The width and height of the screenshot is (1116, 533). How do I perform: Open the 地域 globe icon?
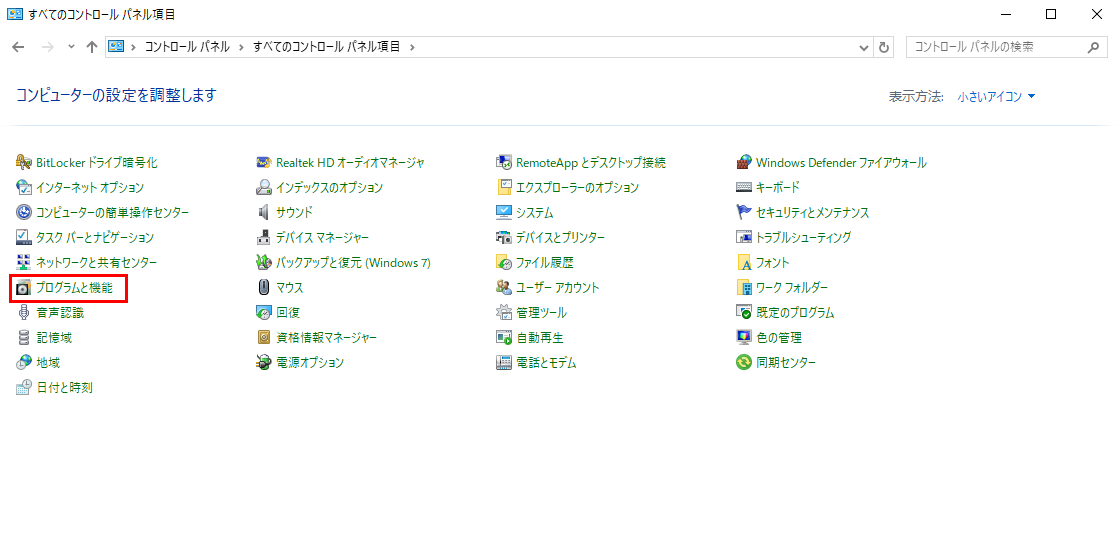[x=23, y=362]
